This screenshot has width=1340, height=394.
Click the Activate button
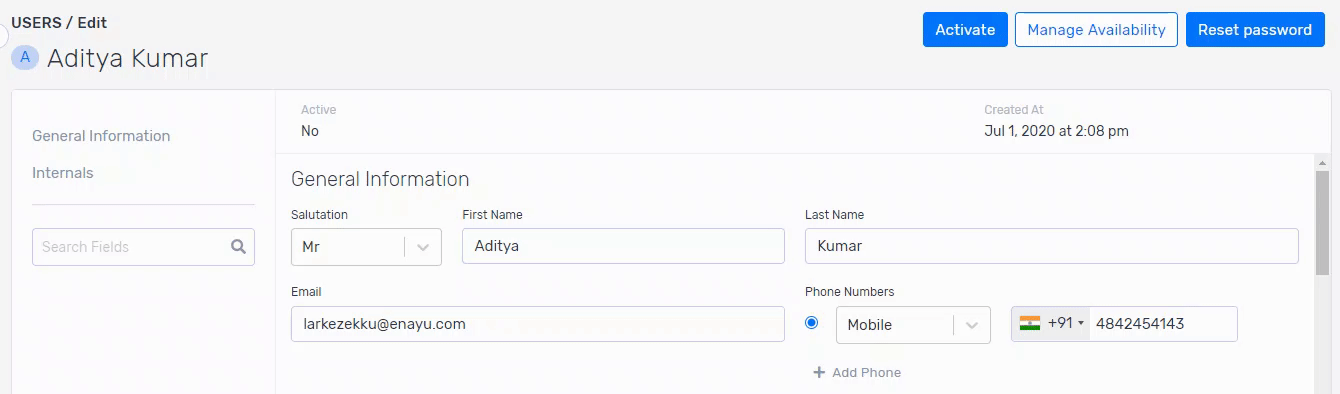[965, 30]
